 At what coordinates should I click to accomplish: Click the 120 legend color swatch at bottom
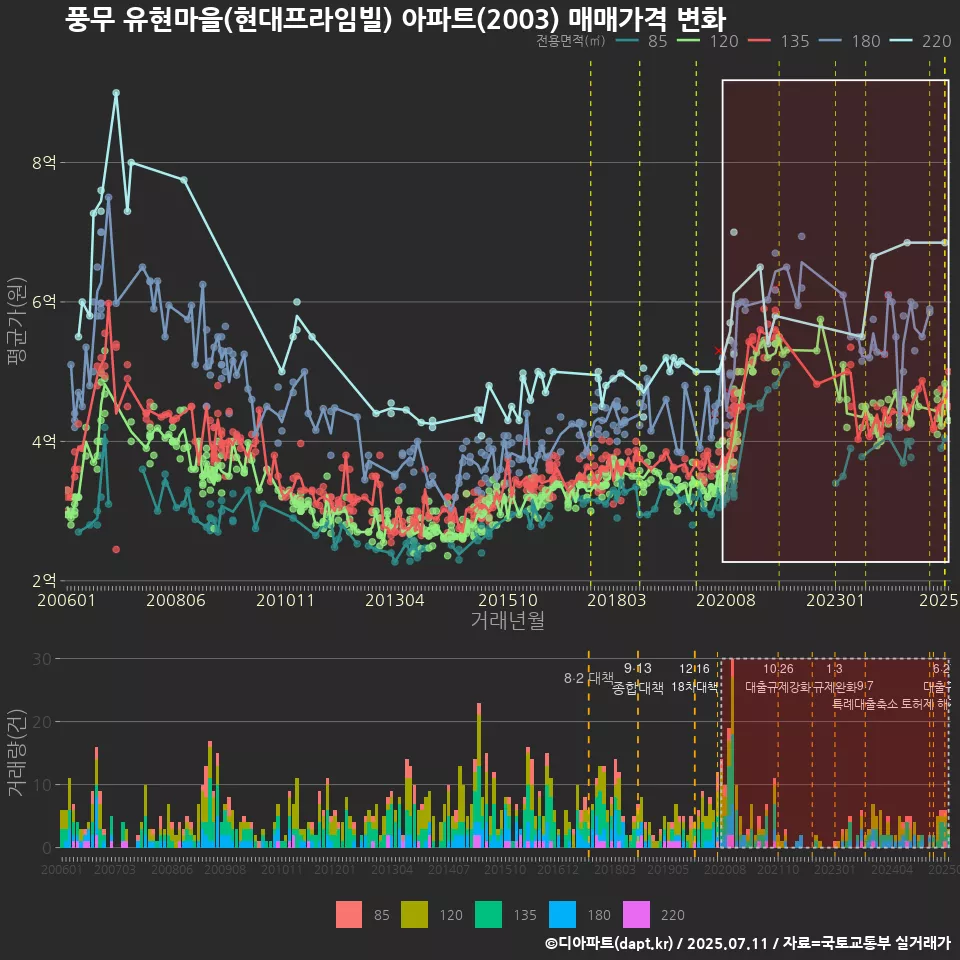click(x=414, y=915)
